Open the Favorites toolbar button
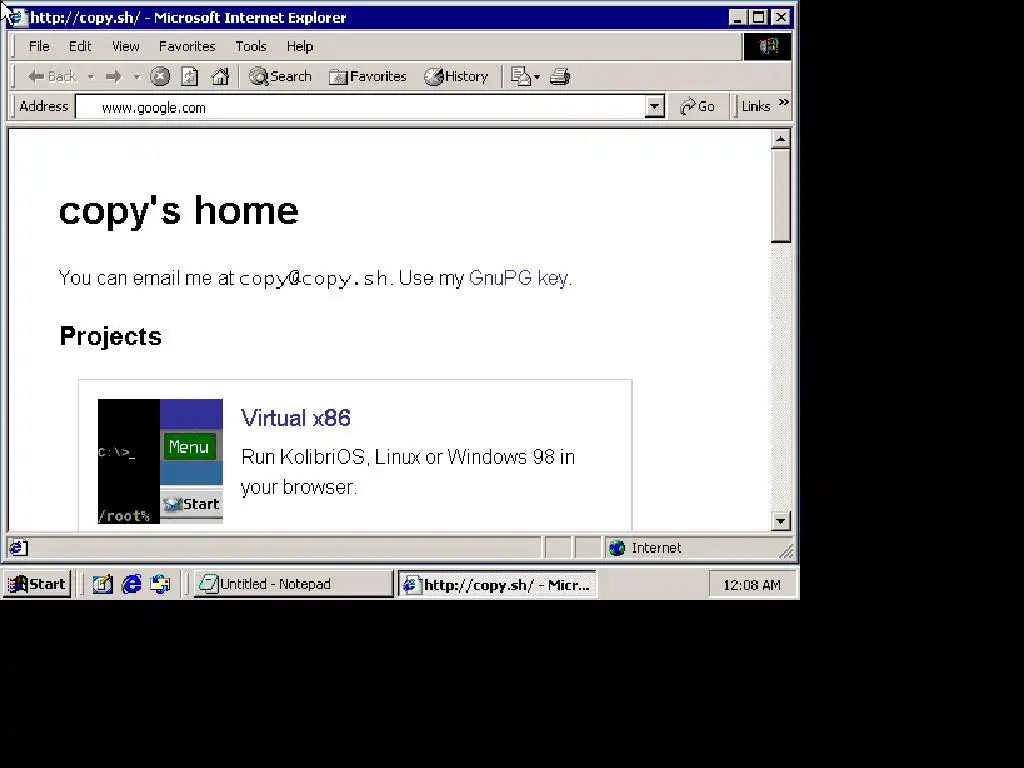This screenshot has width=1024, height=768. 367,76
